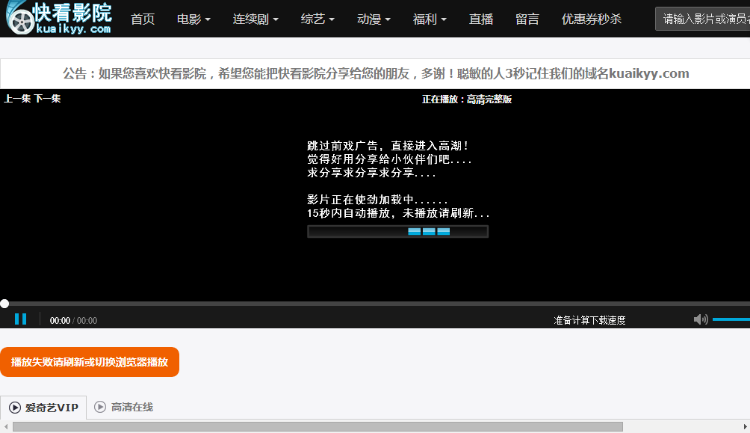Viewport: 750px width, 433px height.
Task: Click the 准备计算下载速度 status text
Action: (x=589, y=320)
